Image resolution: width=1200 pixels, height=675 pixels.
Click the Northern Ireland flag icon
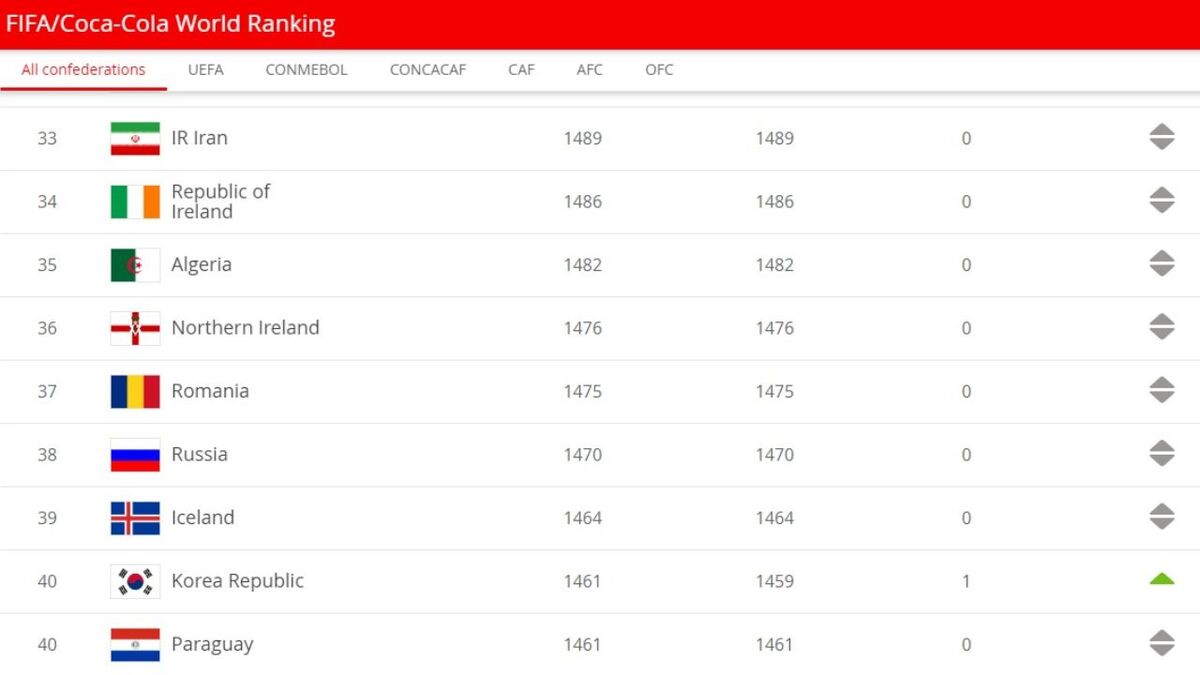pos(135,328)
